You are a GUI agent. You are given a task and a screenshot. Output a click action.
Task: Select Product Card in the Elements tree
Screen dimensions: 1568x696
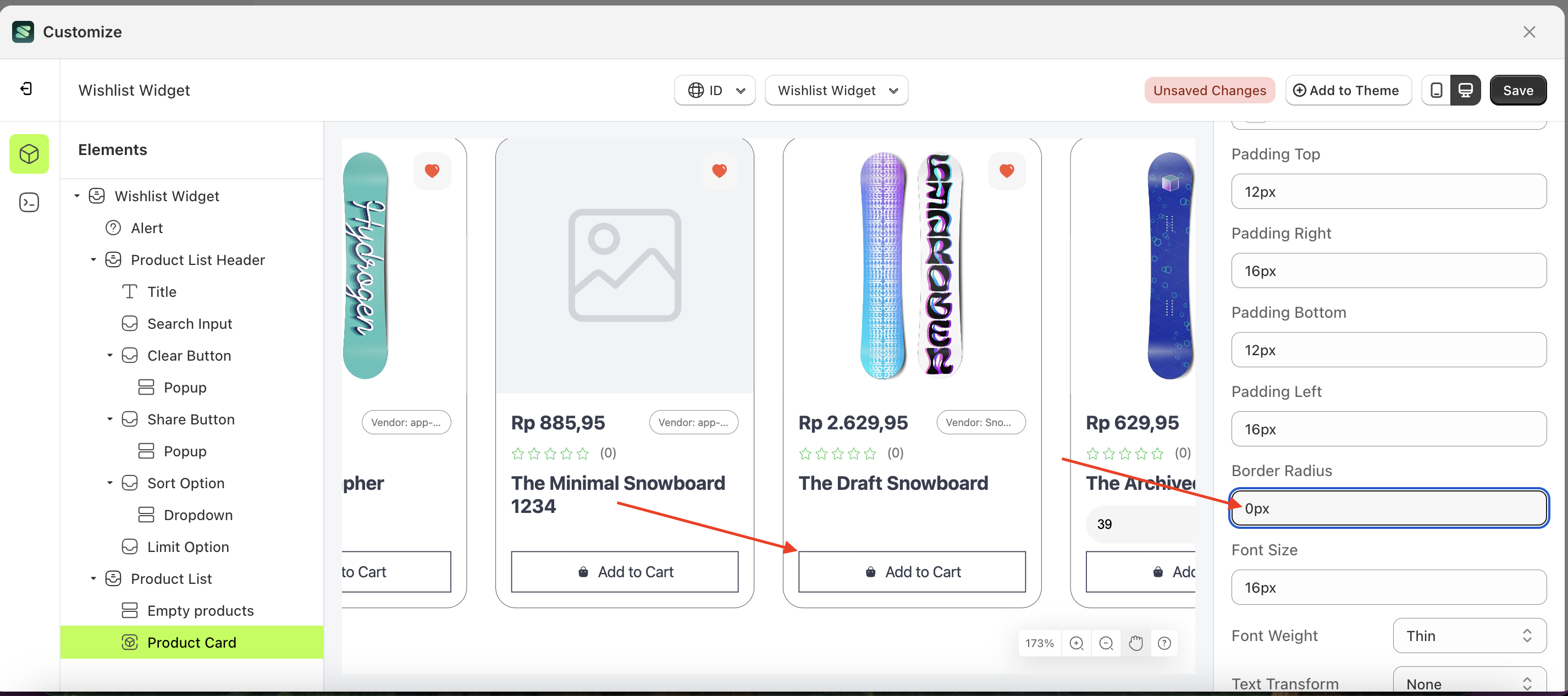coord(192,642)
